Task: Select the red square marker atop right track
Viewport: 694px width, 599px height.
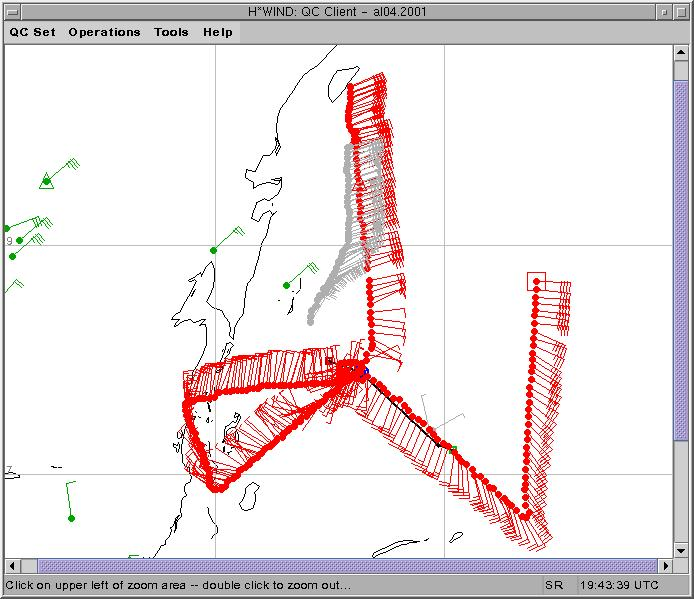Action: click(536, 282)
